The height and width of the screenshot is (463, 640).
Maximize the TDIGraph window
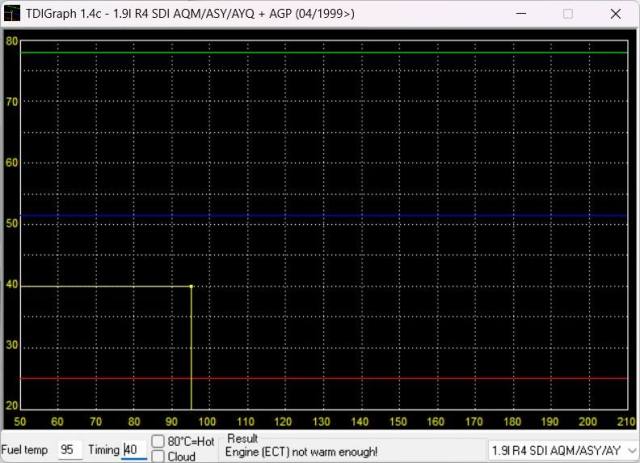click(x=567, y=14)
